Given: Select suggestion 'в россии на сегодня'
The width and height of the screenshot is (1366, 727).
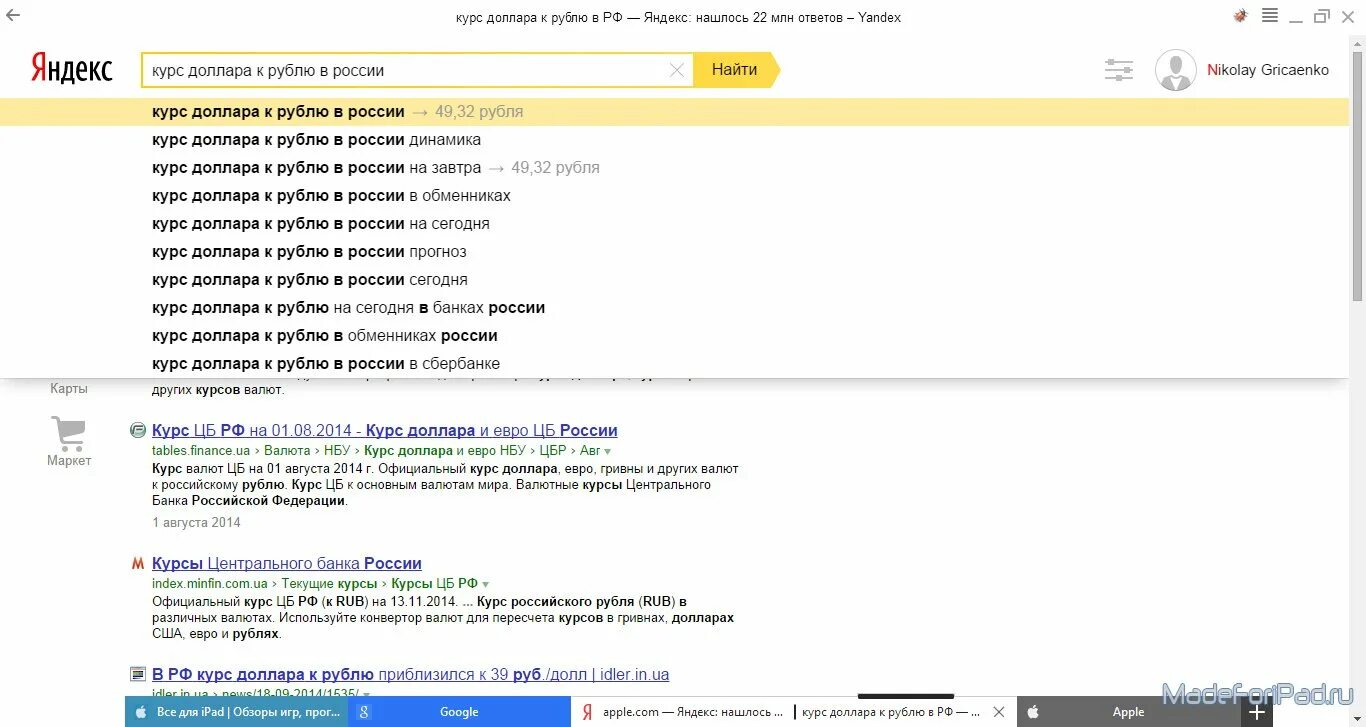Looking at the screenshot, I should coord(674,224).
